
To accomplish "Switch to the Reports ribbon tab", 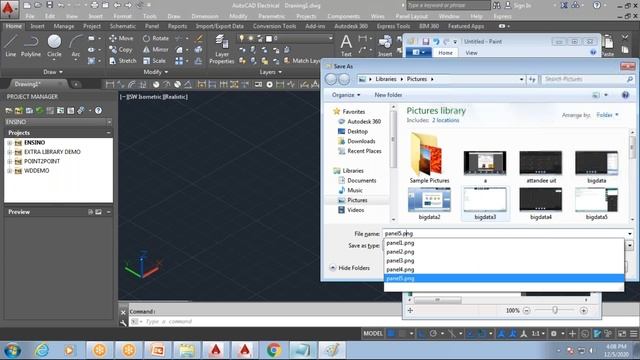I will point(177,26).
